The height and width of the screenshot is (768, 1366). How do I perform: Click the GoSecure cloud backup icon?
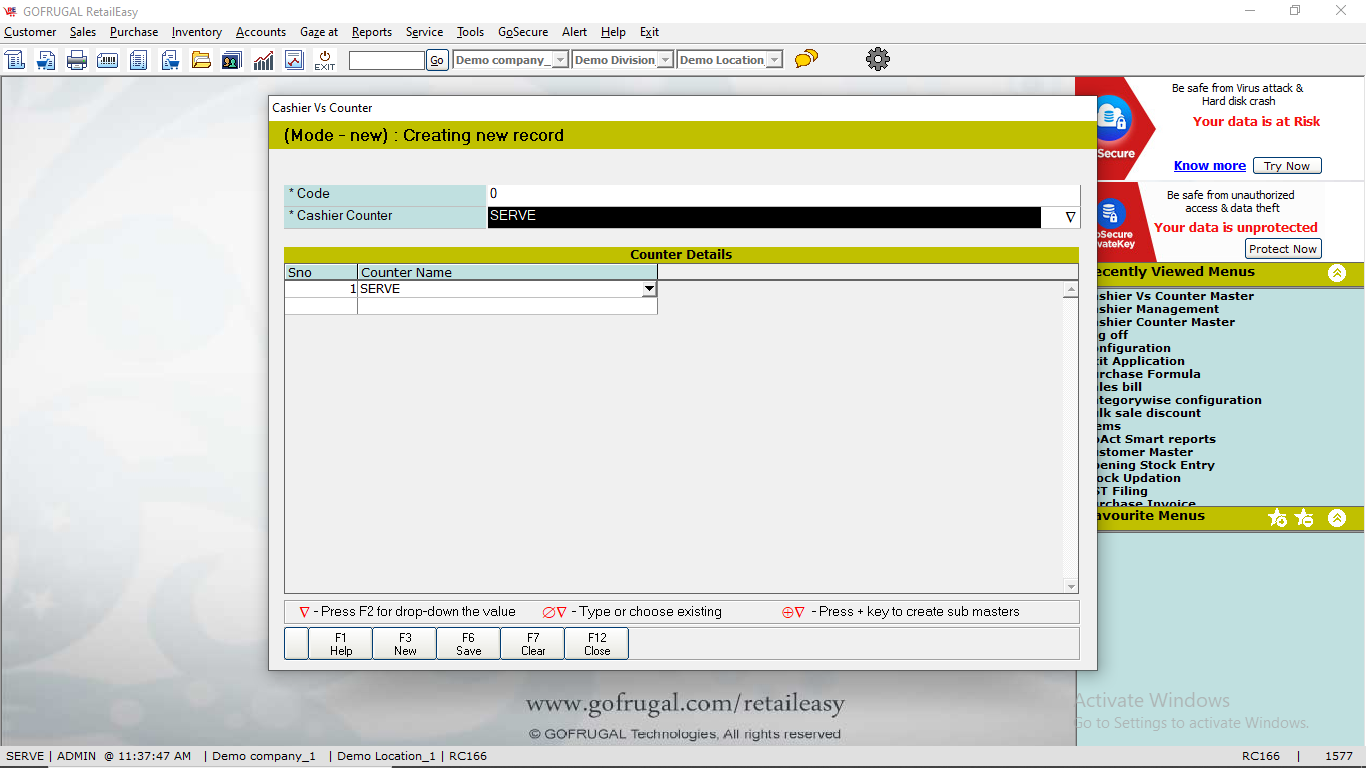coord(1112,118)
